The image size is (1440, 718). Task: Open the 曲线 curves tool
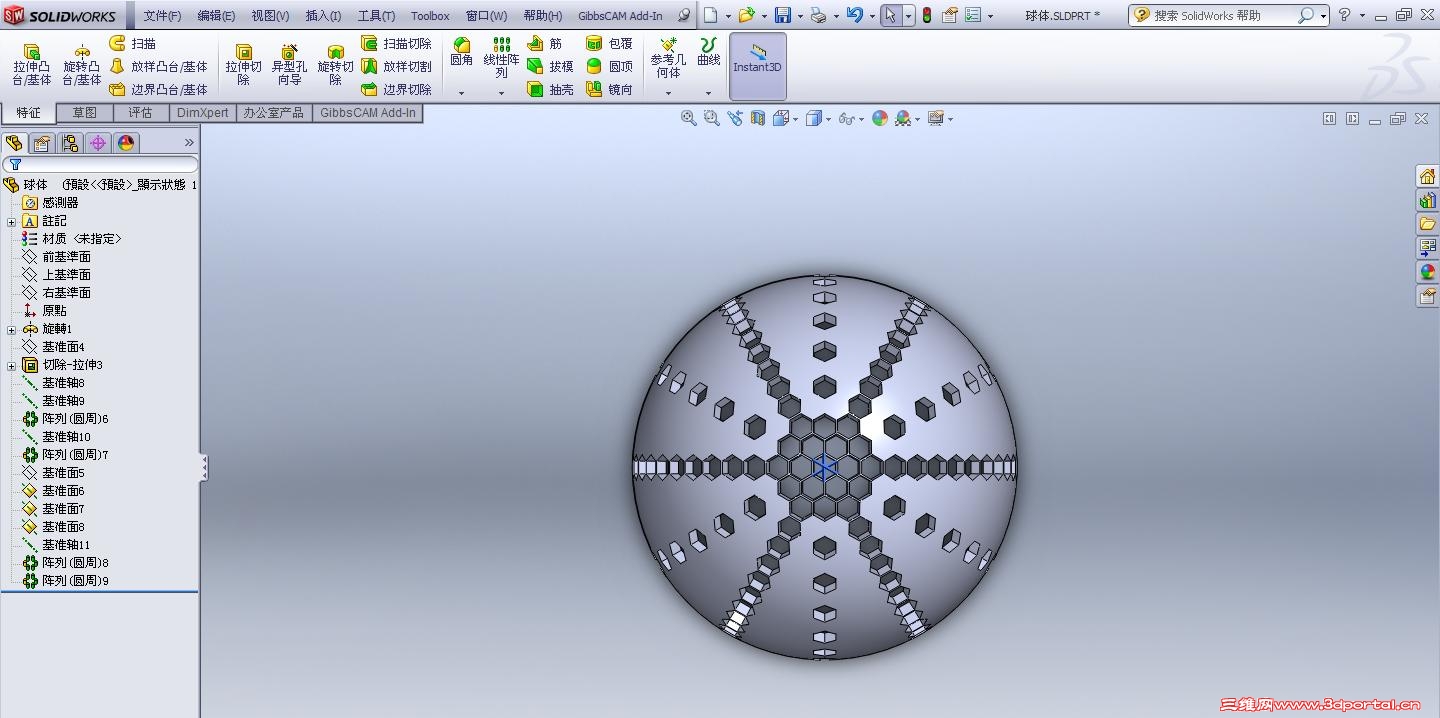coord(709,53)
